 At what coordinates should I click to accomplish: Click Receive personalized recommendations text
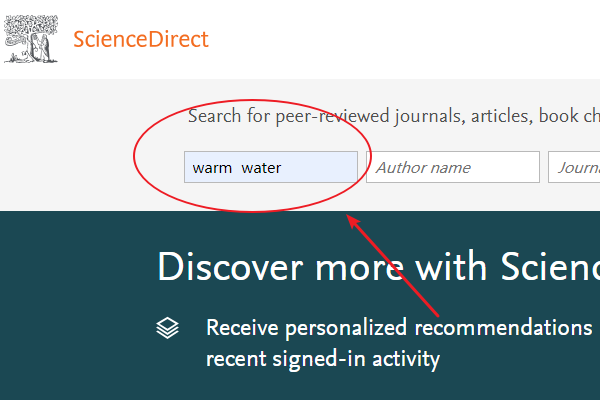[399, 328]
